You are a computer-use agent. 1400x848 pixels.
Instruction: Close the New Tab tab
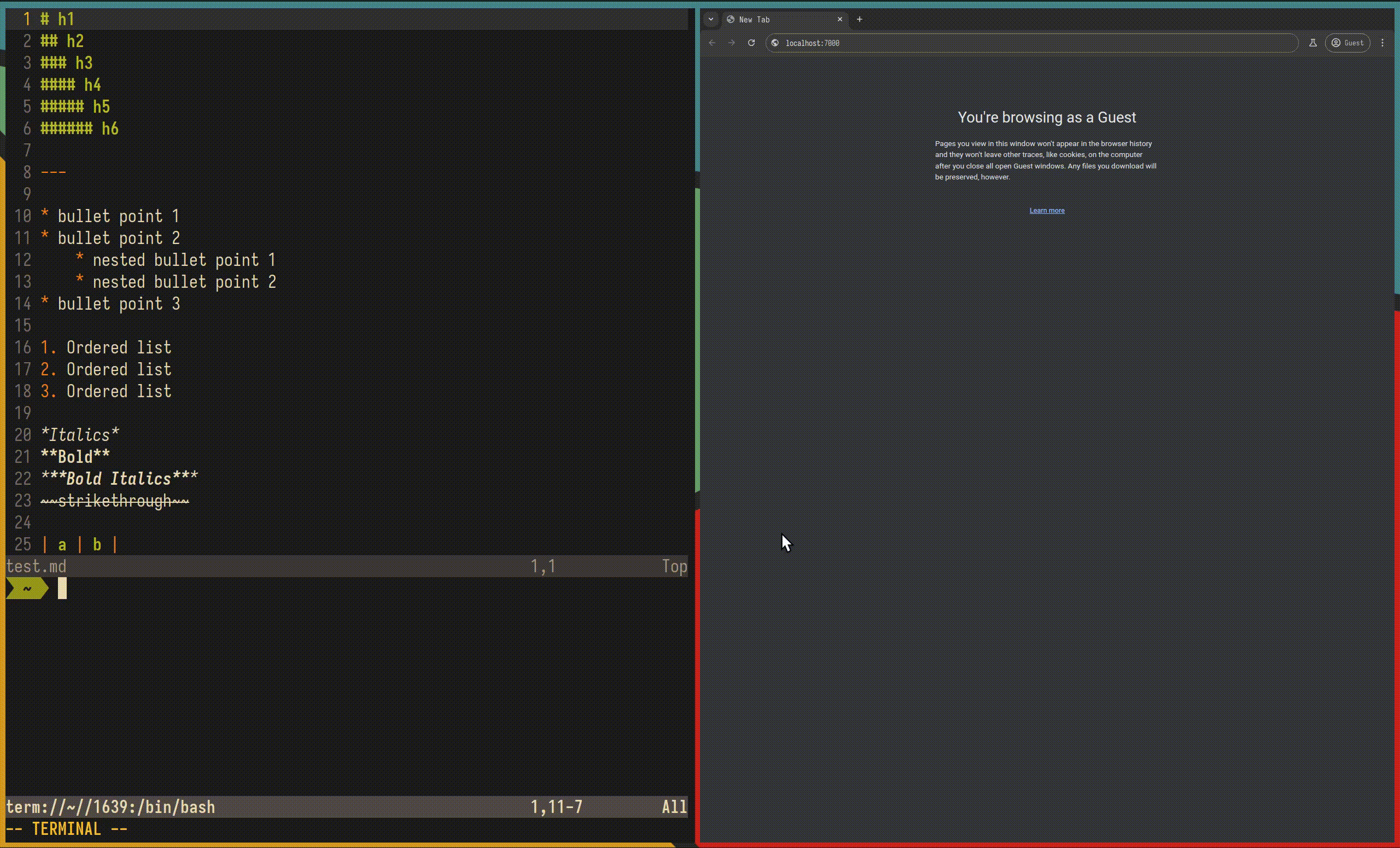[840, 19]
